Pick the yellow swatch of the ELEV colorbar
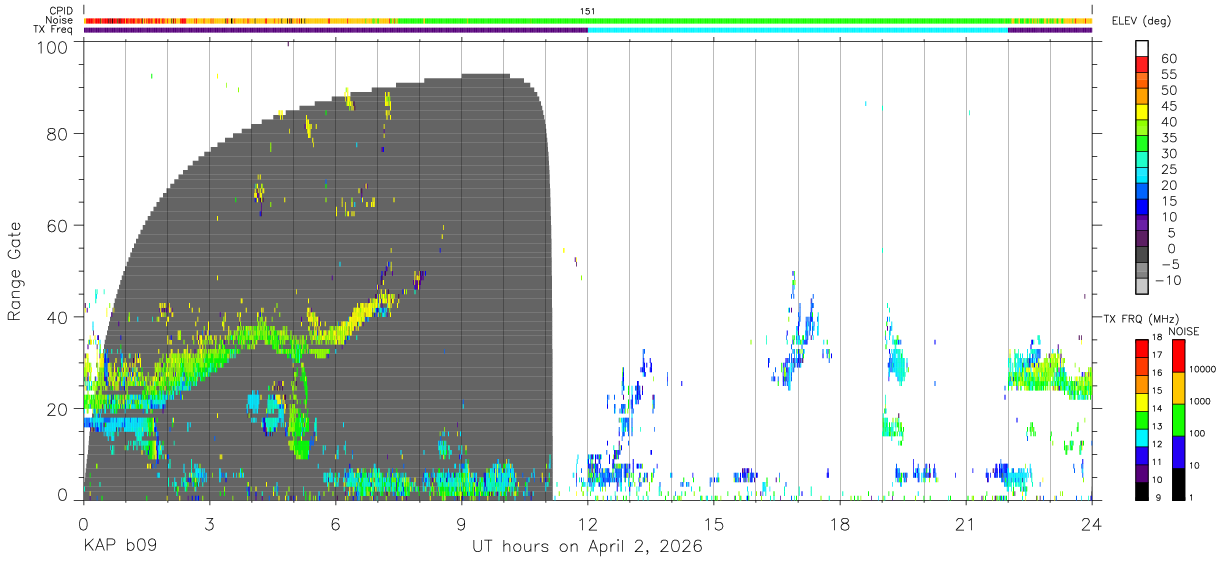 click(1143, 110)
